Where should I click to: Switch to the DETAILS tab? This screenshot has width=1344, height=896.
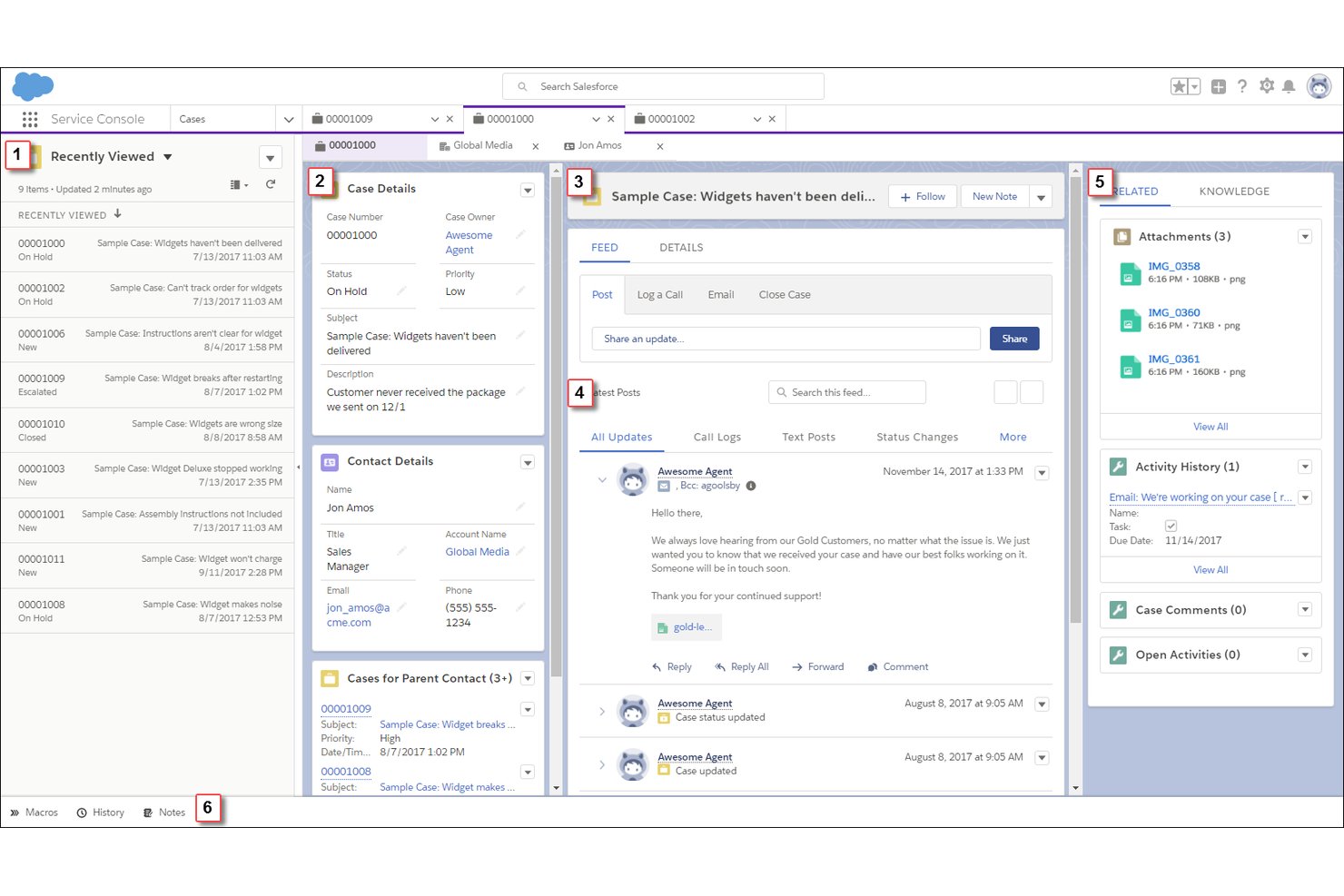[681, 248]
